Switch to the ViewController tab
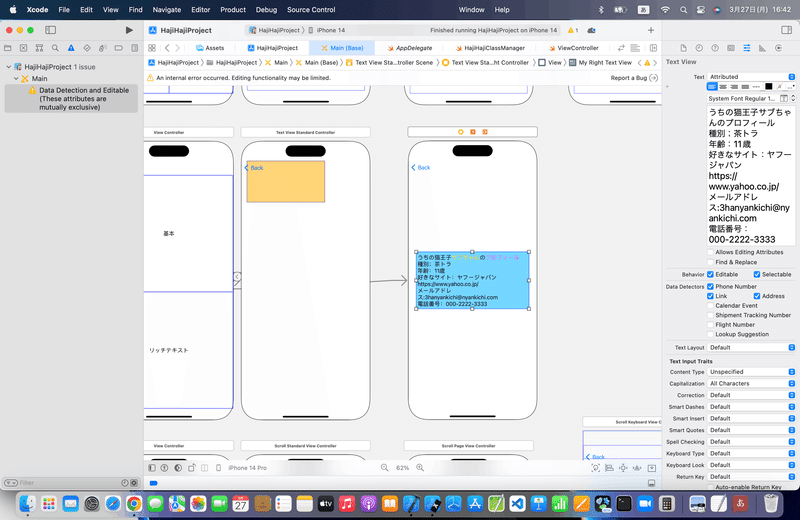Image resolution: width=800 pixels, height=520 pixels. (573, 48)
